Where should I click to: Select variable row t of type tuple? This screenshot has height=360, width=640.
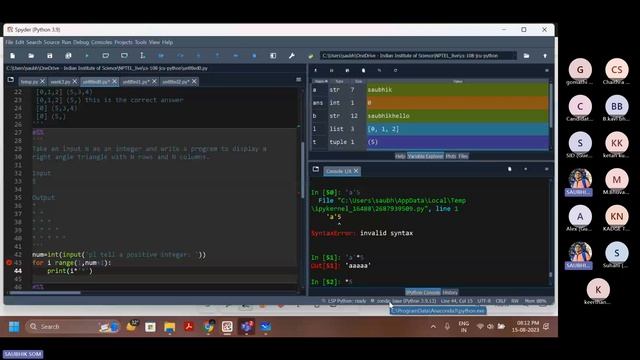(430, 142)
